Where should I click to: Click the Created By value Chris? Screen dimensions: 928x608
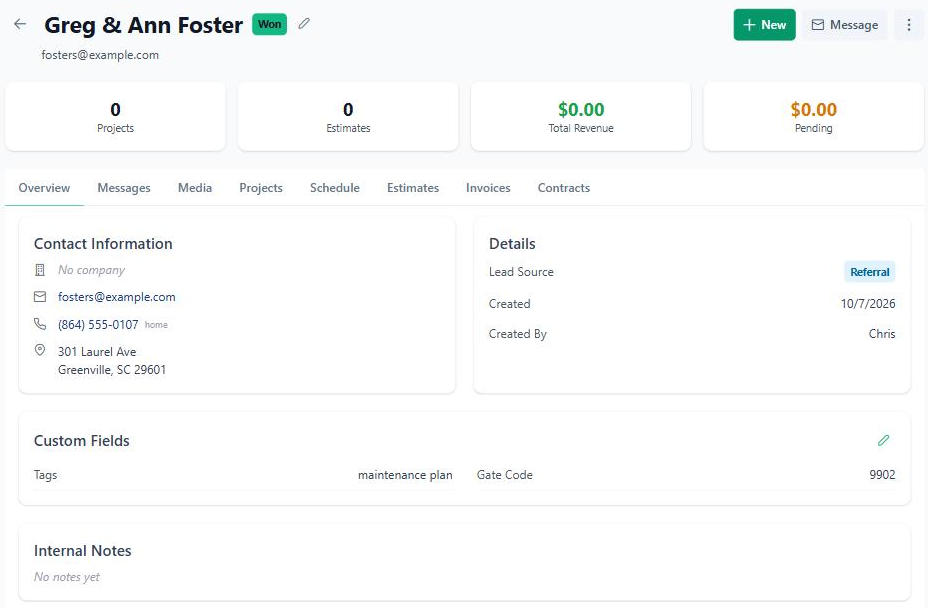point(882,334)
